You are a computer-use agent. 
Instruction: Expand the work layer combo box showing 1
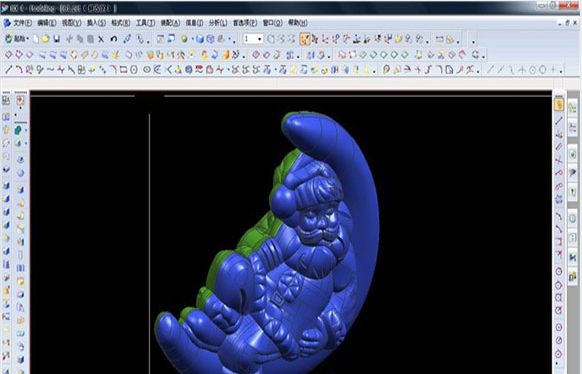tap(253, 39)
